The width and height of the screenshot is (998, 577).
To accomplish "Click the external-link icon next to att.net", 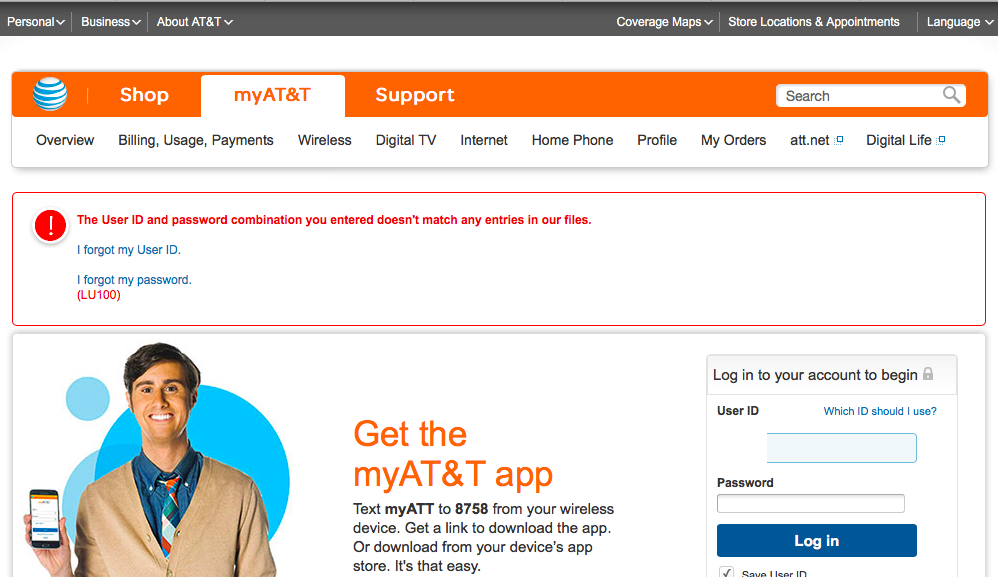I will [x=839, y=140].
